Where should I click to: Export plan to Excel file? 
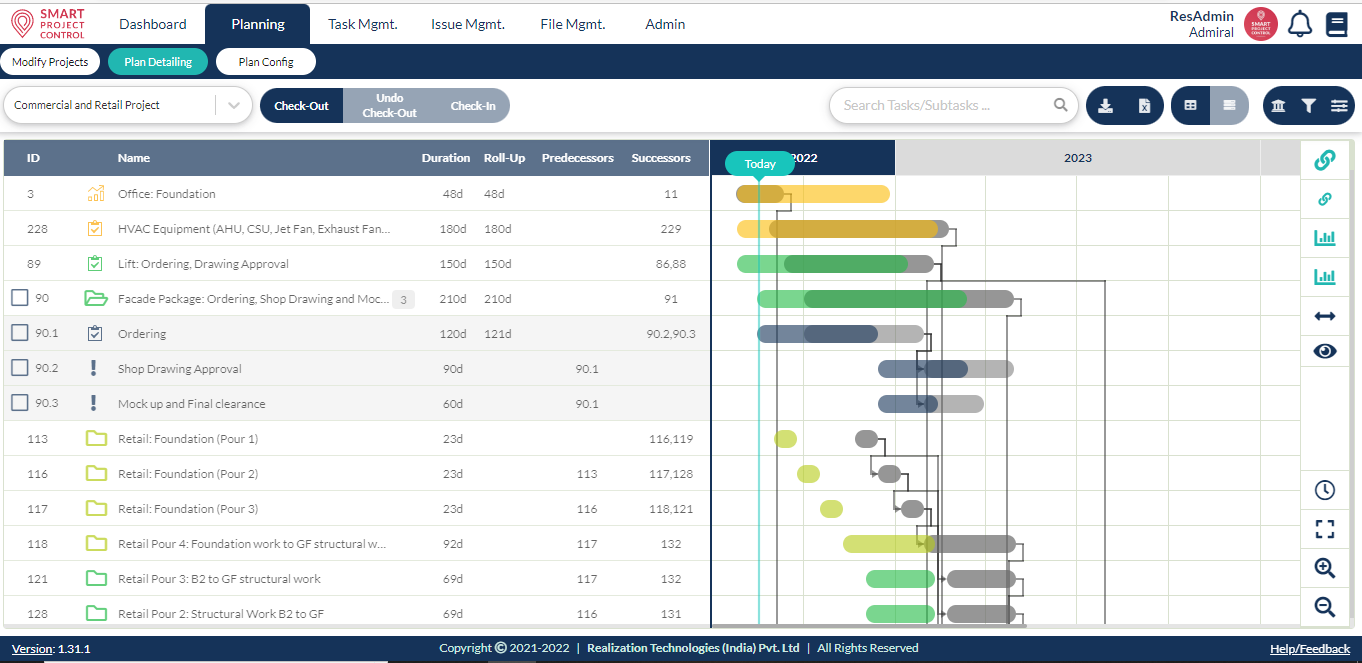pyautogui.click(x=1144, y=104)
